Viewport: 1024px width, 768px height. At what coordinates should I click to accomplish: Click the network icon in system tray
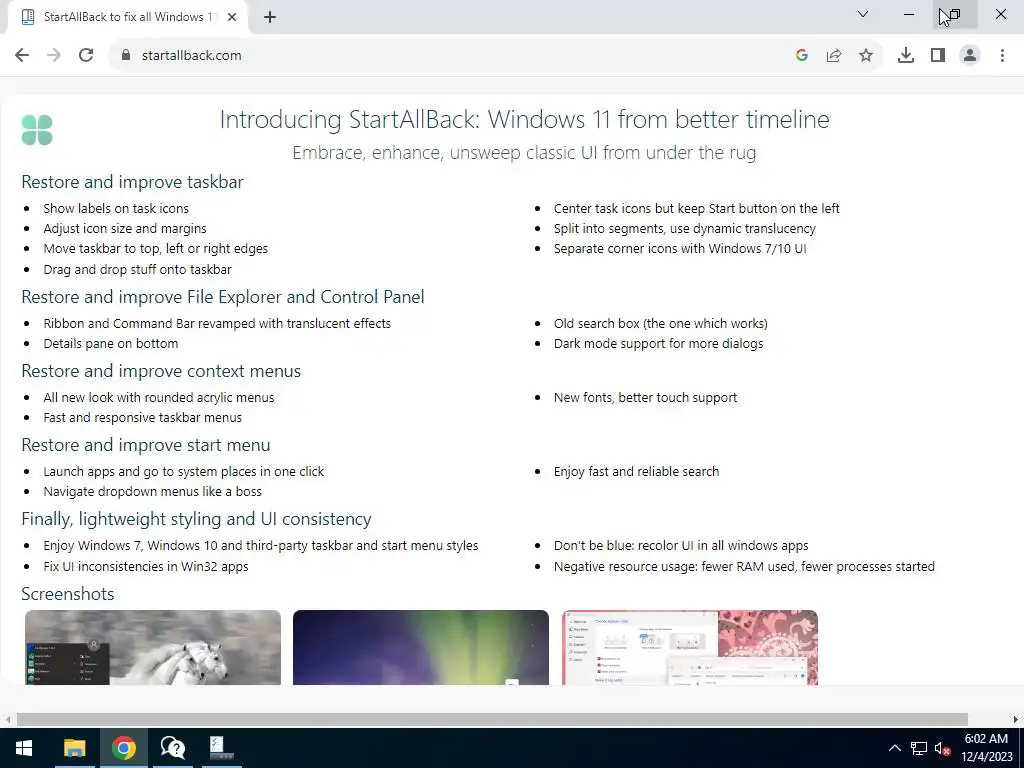click(x=919, y=748)
